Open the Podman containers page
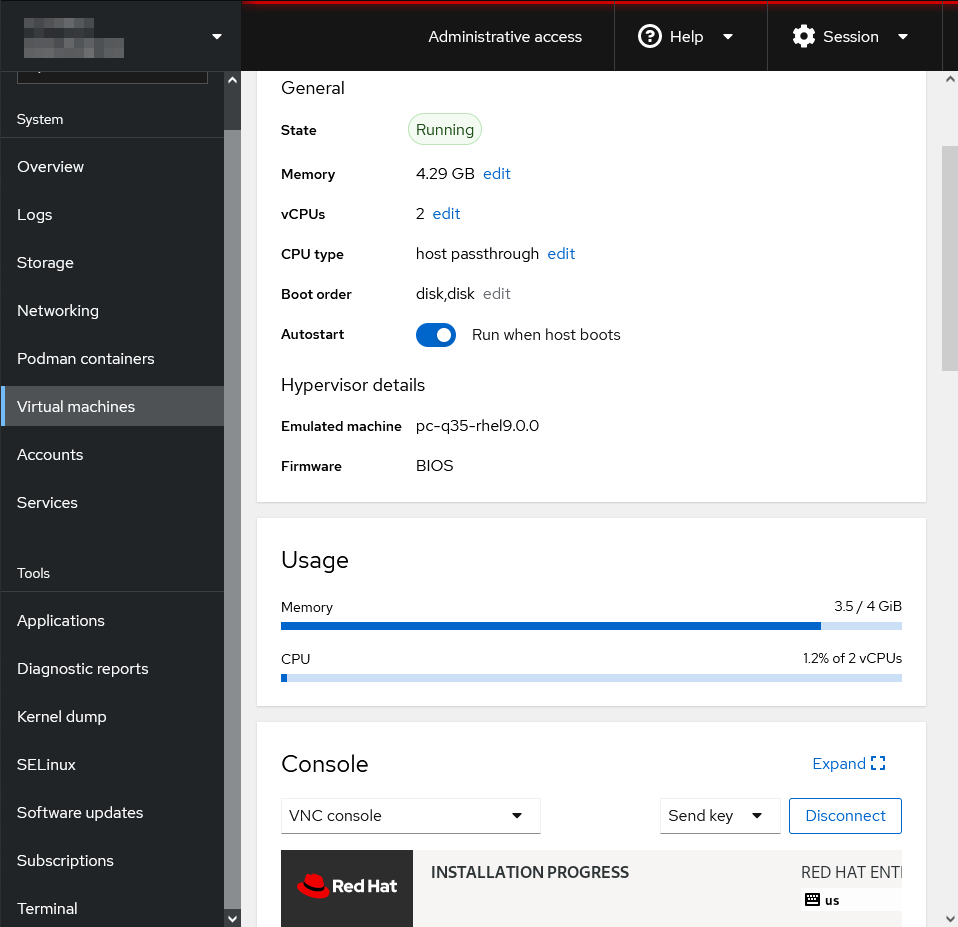Viewport: 958px width, 927px height. coord(86,359)
